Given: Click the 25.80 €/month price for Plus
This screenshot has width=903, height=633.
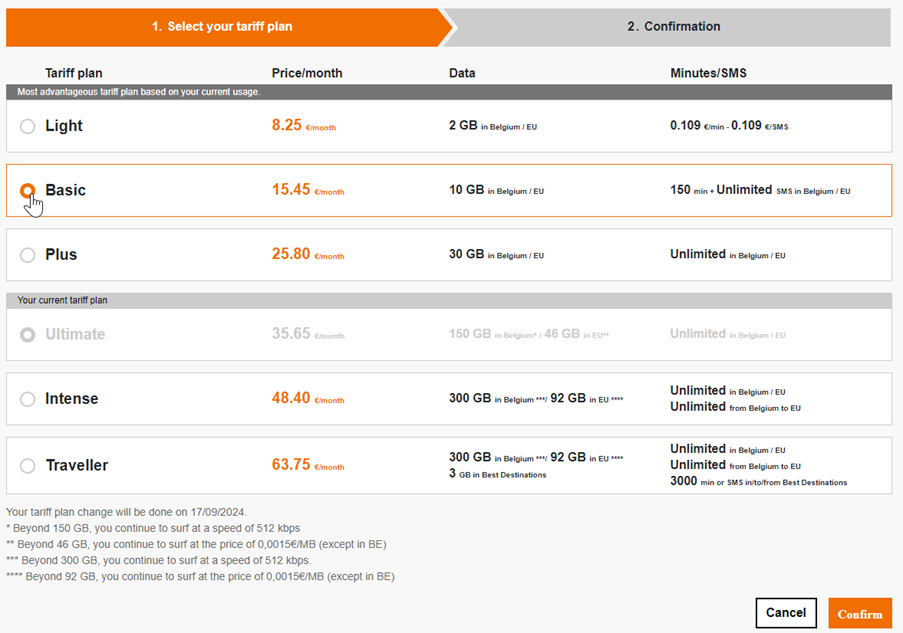Looking at the screenshot, I should point(306,255).
